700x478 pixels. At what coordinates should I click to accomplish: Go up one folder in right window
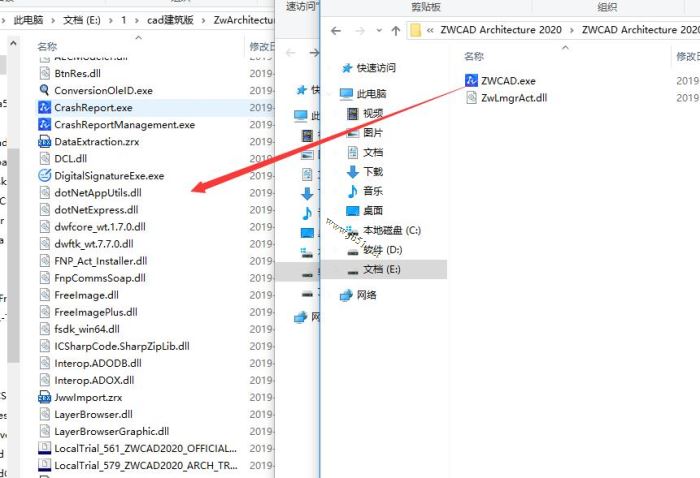[396, 30]
